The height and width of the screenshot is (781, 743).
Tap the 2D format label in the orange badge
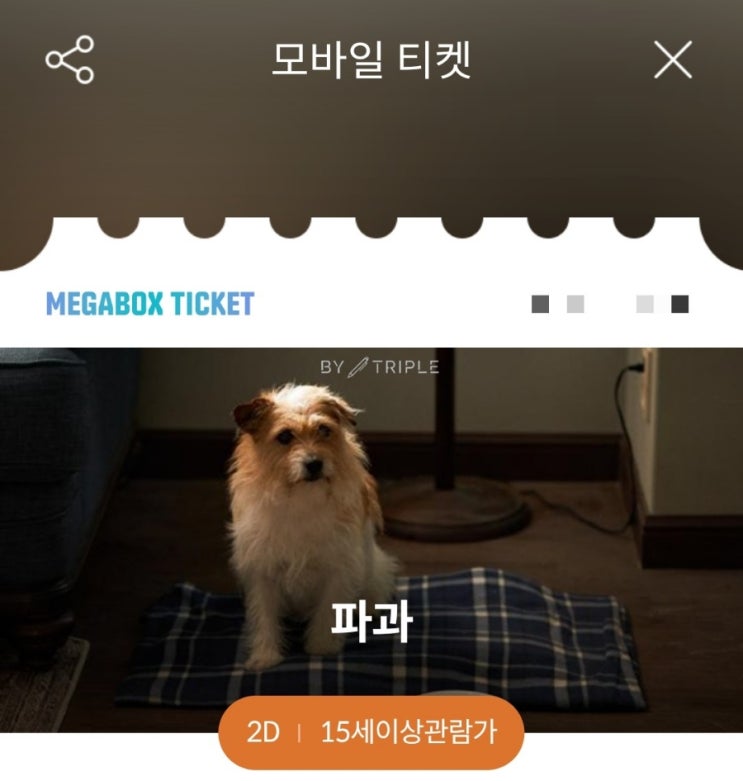click(x=263, y=732)
